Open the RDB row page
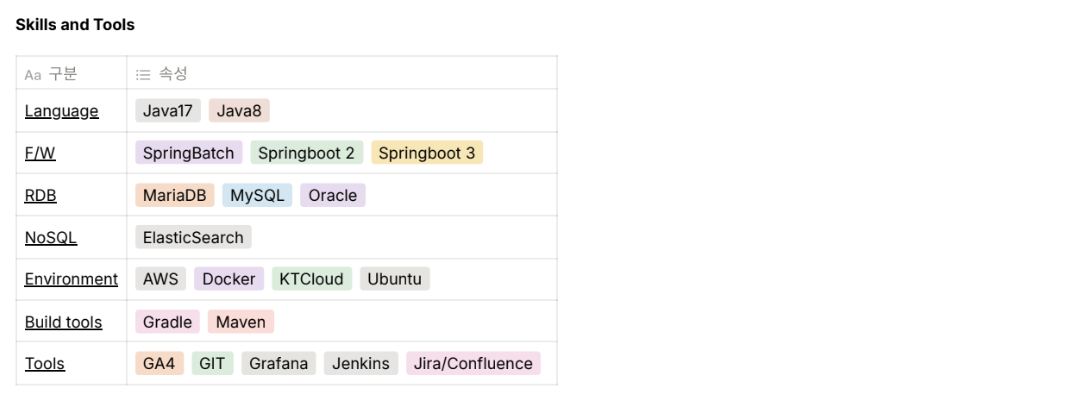 tap(40, 196)
